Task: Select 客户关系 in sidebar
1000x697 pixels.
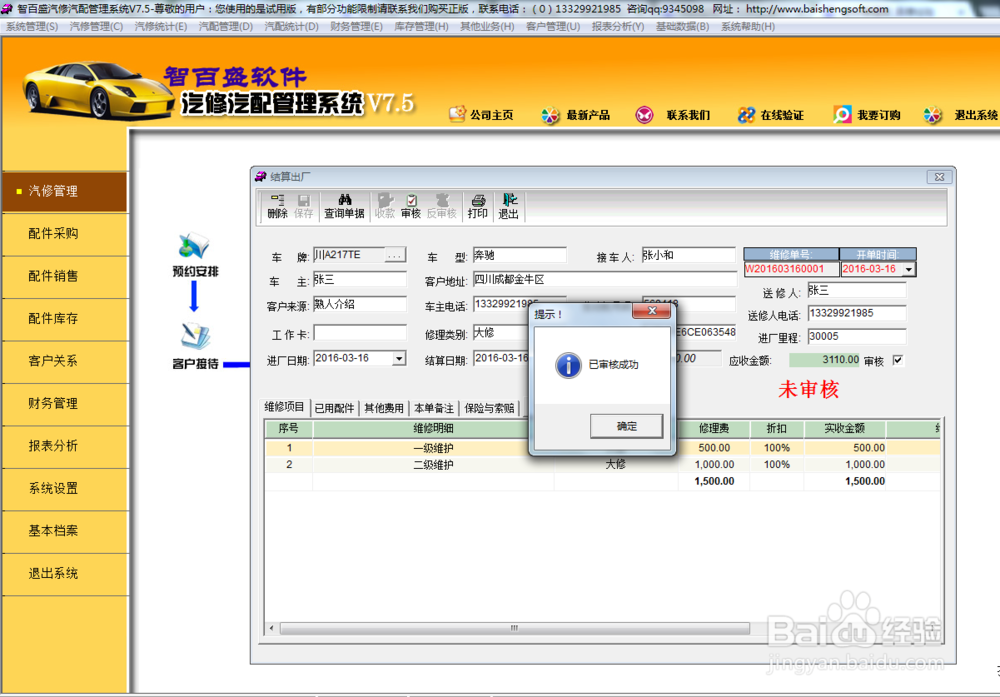Action: 64,362
